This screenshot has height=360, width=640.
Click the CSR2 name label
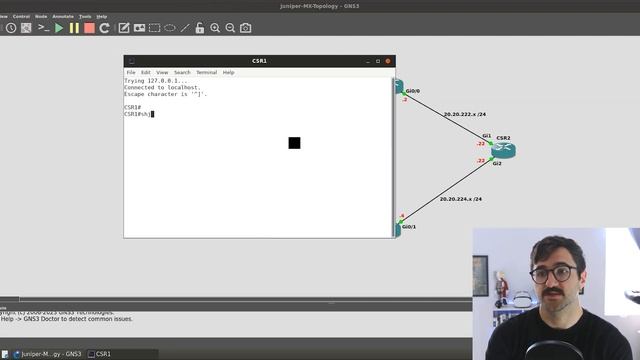tap(503, 138)
